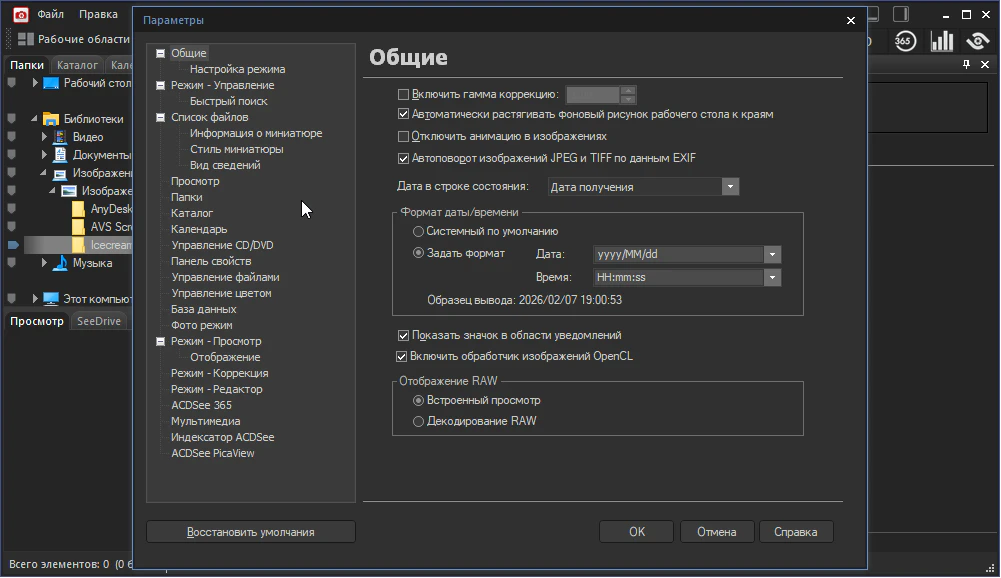The height and width of the screenshot is (578, 1001).
Task: Collapse the 'Список файлов' tree node
Action: point(160,117)
